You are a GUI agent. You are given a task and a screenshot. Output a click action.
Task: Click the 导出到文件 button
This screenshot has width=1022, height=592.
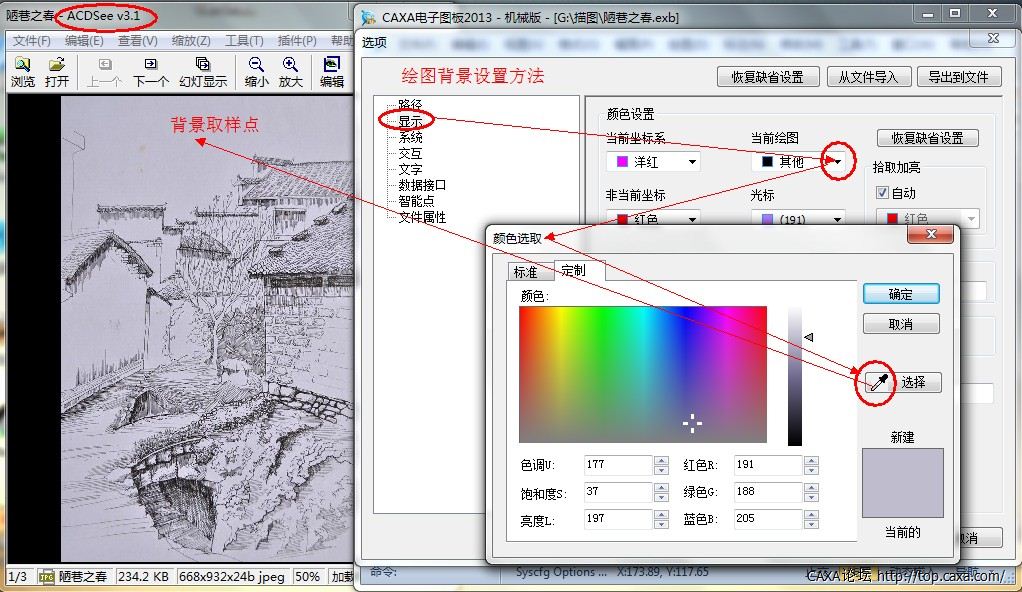[959, 77]
